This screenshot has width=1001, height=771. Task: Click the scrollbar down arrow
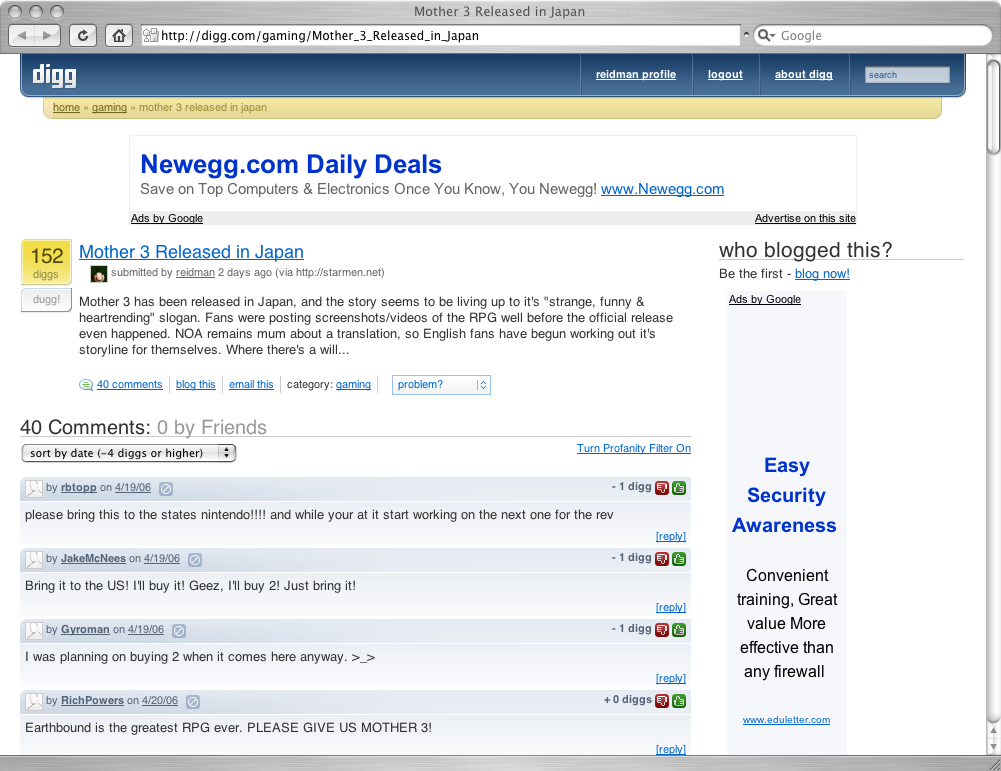coord(993,746)
